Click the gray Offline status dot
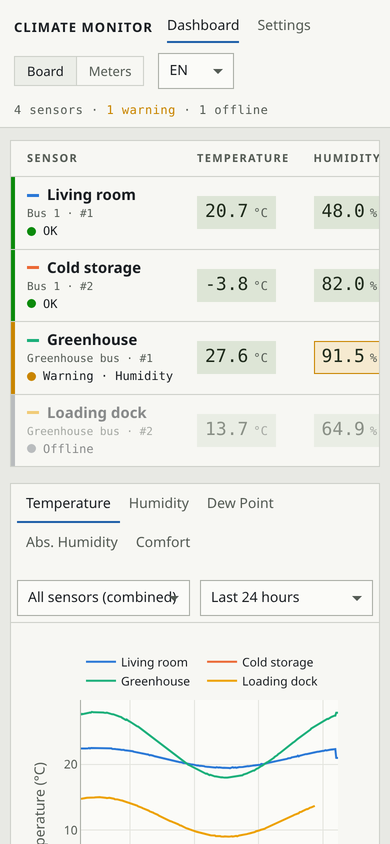 coord(31,448)
